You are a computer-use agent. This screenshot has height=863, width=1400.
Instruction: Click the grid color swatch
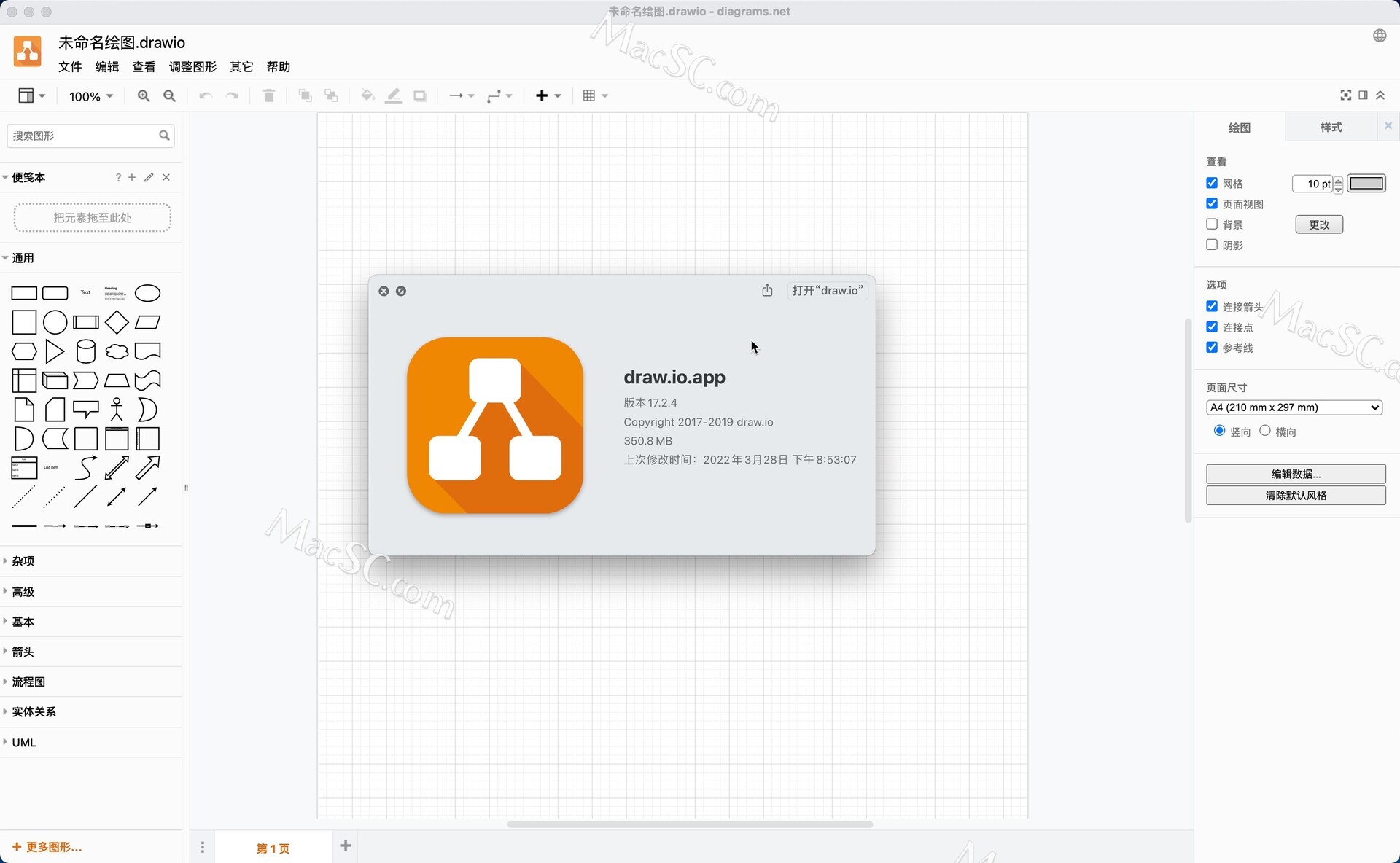1366,183
